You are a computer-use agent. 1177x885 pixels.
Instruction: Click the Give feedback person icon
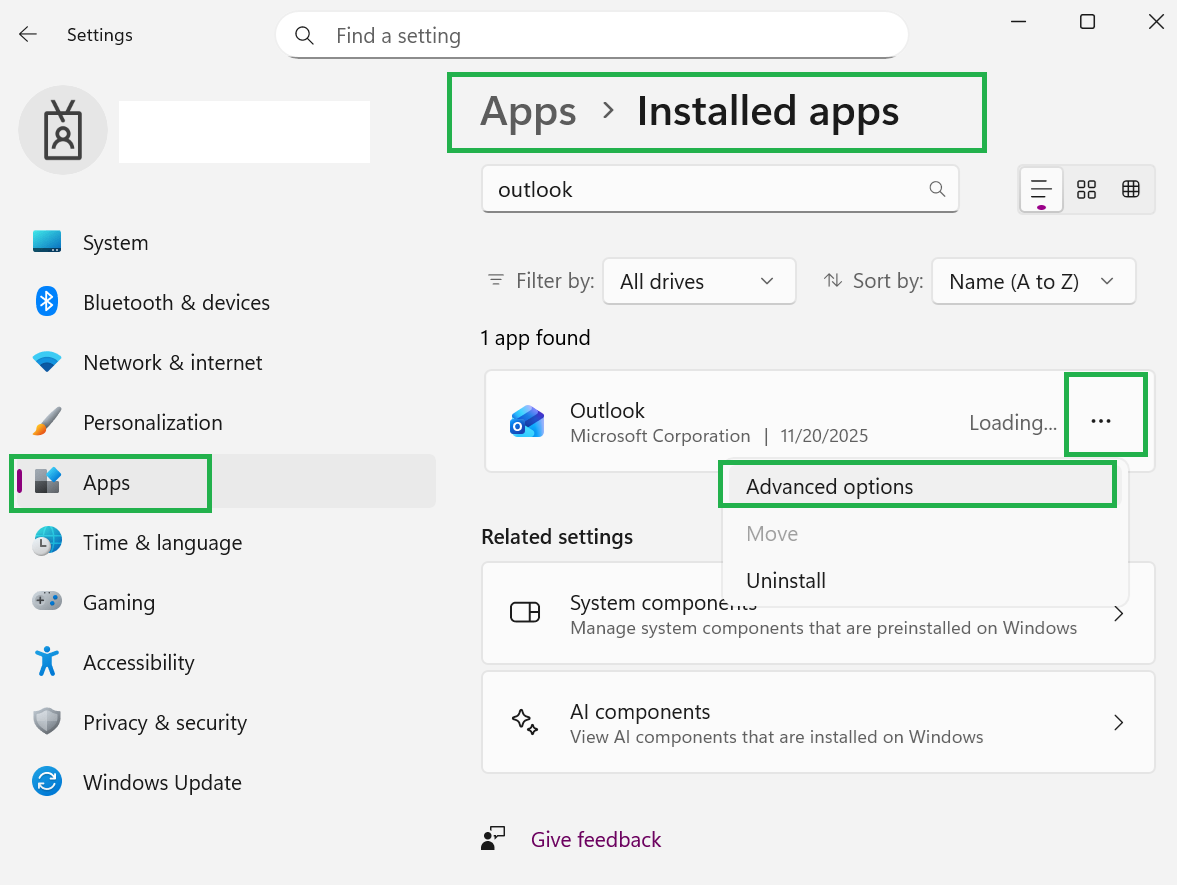tap(493, 838)
